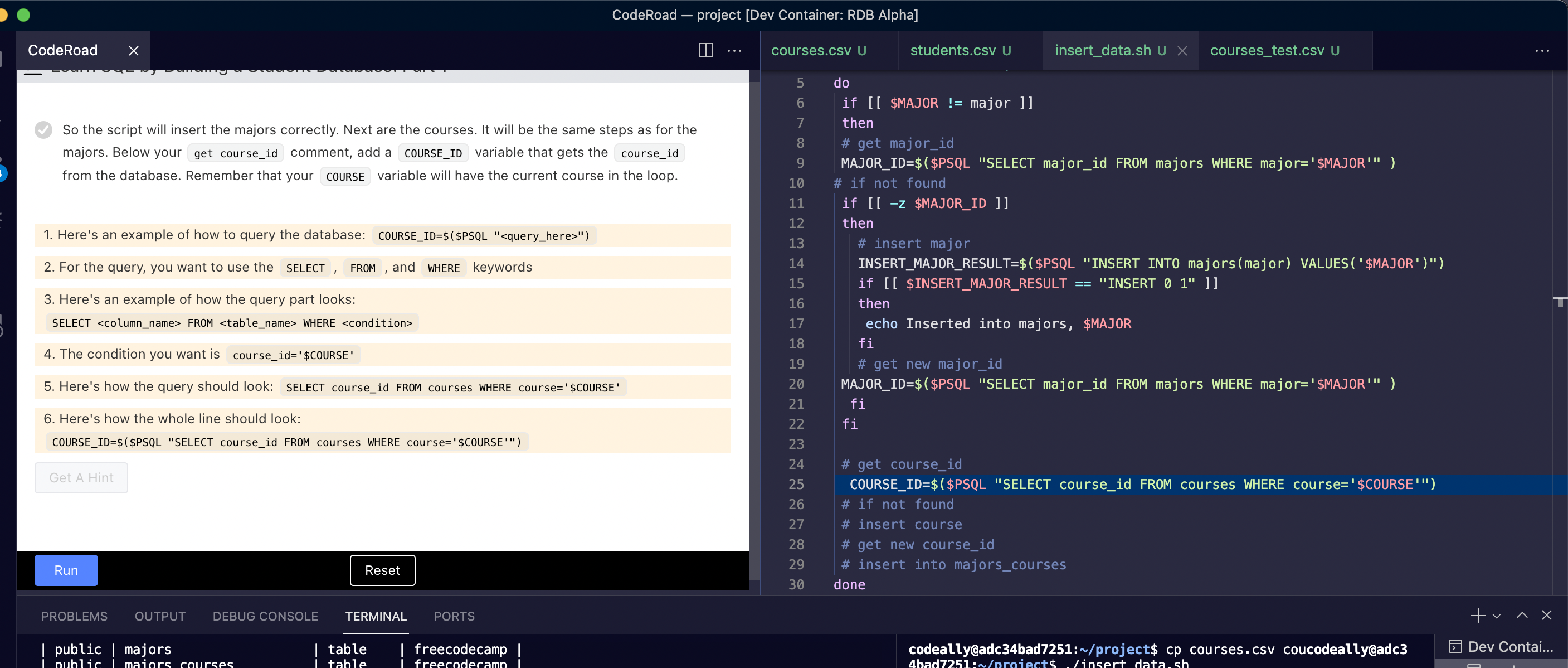Close the CodeRoad tab
The width and height of the screenshot is (1568, 668).
point(134,51)
